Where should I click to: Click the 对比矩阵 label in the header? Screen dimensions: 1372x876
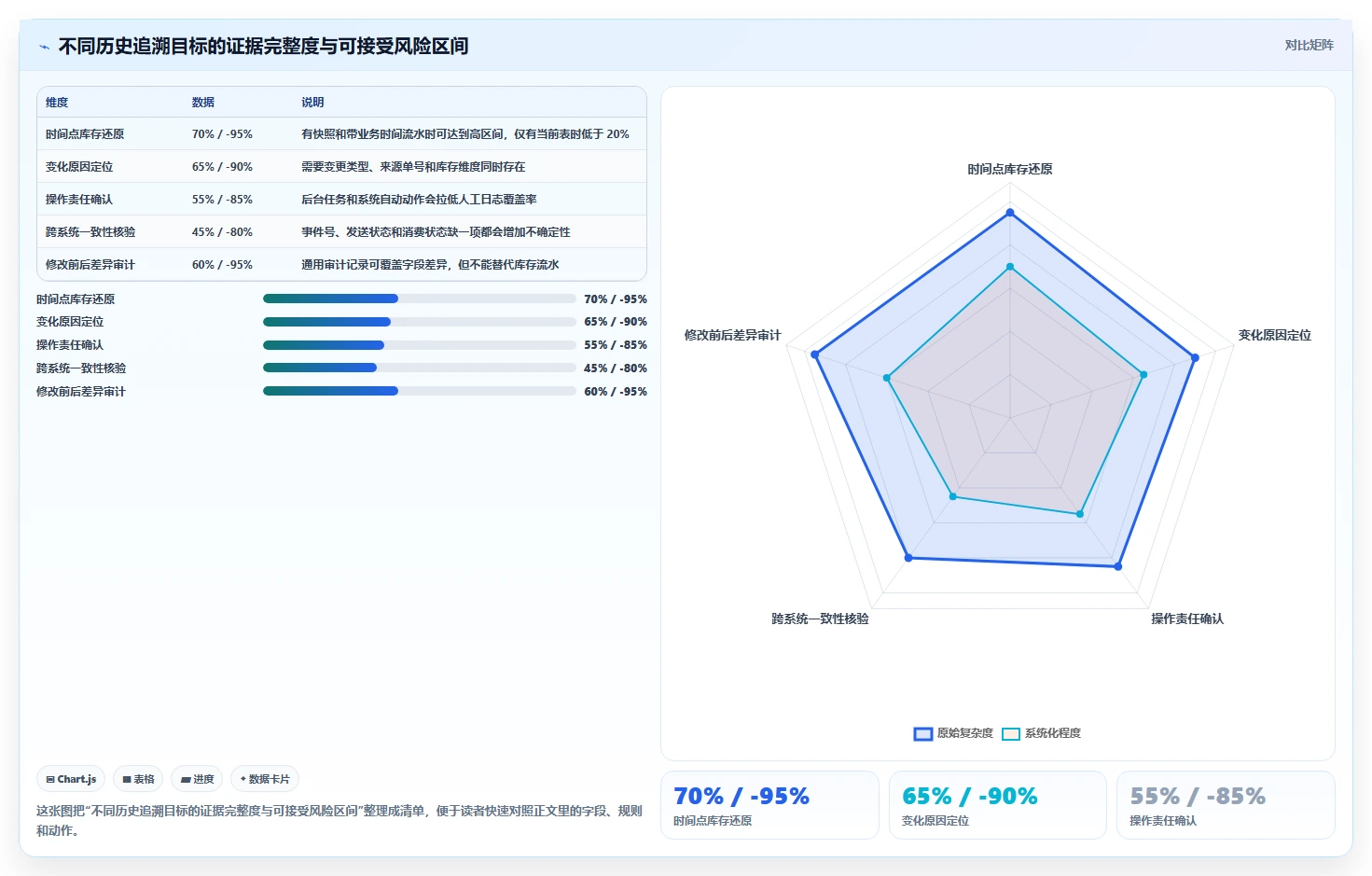[1309, 45]
